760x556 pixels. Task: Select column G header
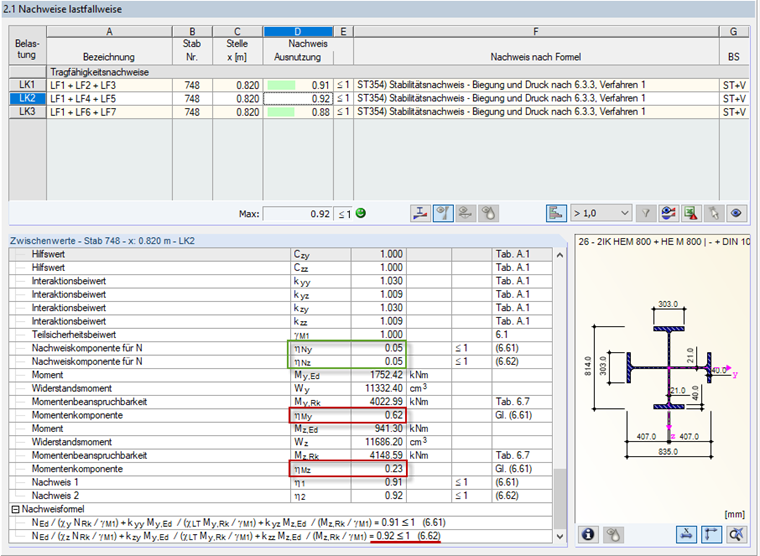(733, 32)
